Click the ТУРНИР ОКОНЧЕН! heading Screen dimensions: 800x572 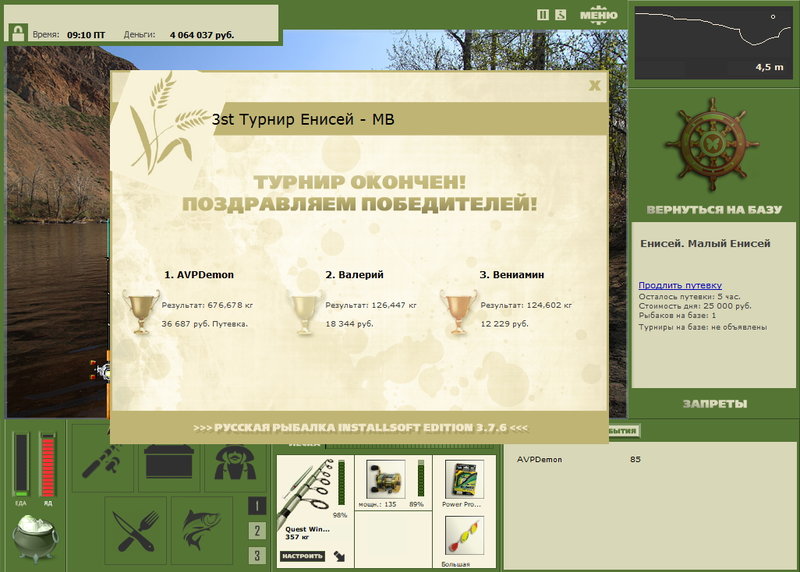[x=360, y=182]
